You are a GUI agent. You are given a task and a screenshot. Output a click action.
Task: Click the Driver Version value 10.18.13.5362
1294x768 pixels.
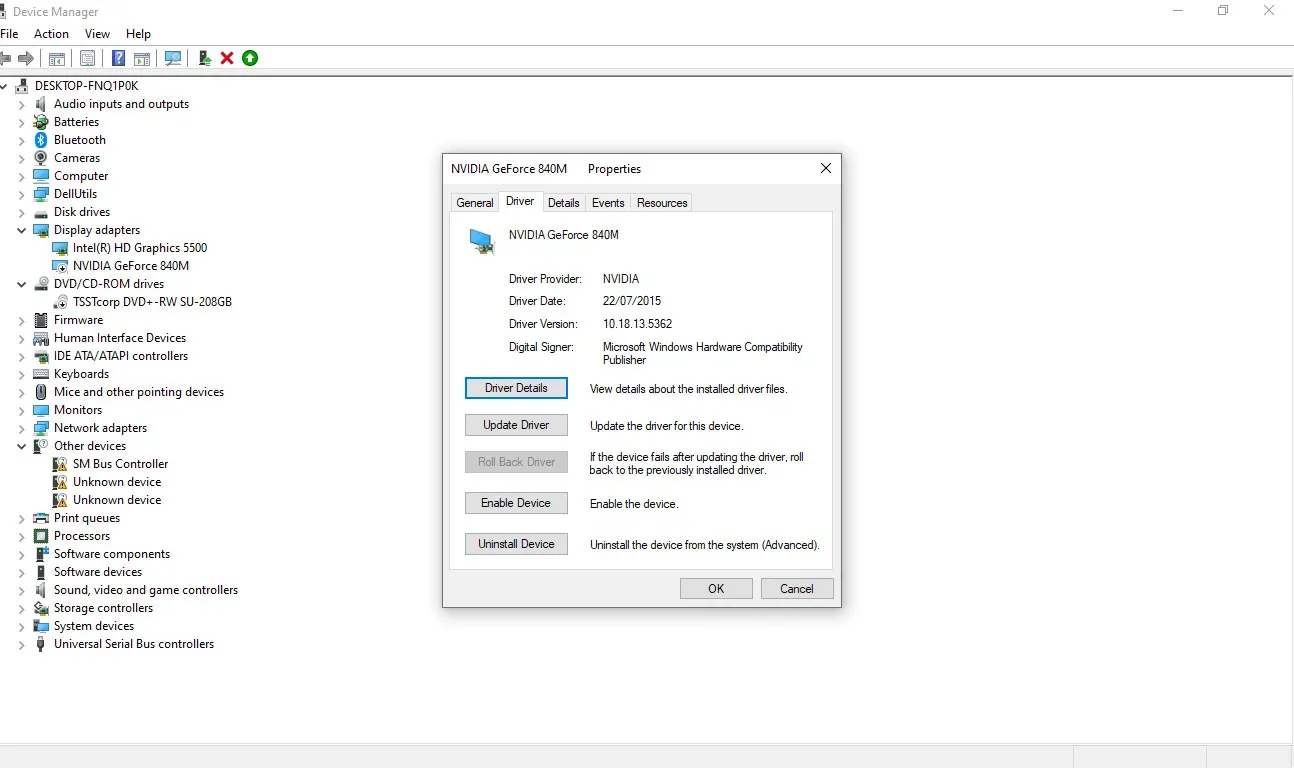pyautogui.click(x=637, y=324)
